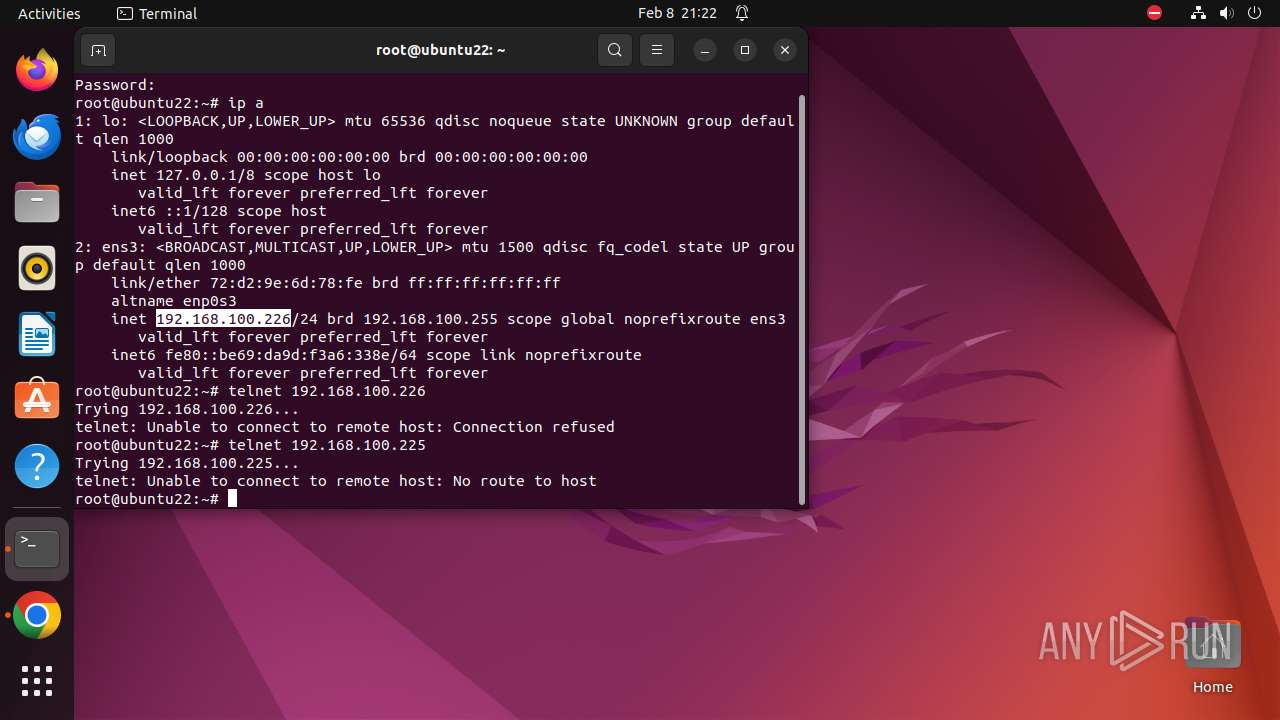
Task: Click 'inet 127.0.0.1/8' loopback address
Action: [x=183, y=175]
